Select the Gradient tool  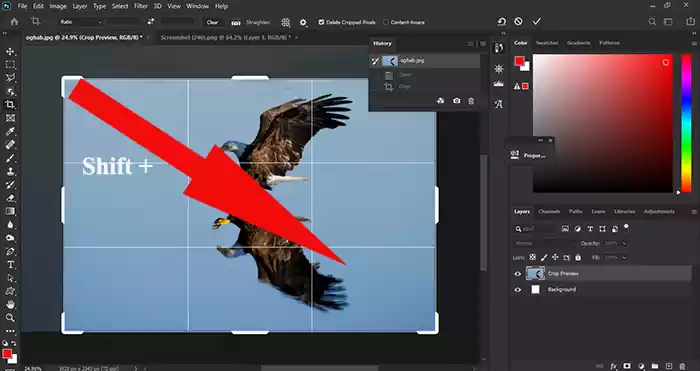click(x=10, y=211)
